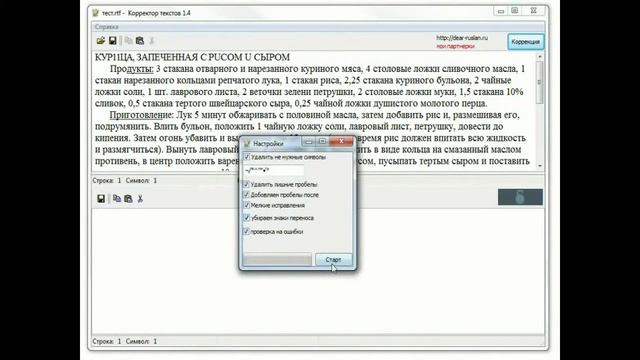Click the underlined word 'Приготовление'
Image resolution: width=640 pixels, height=360 pixels.
pos(141,115)
